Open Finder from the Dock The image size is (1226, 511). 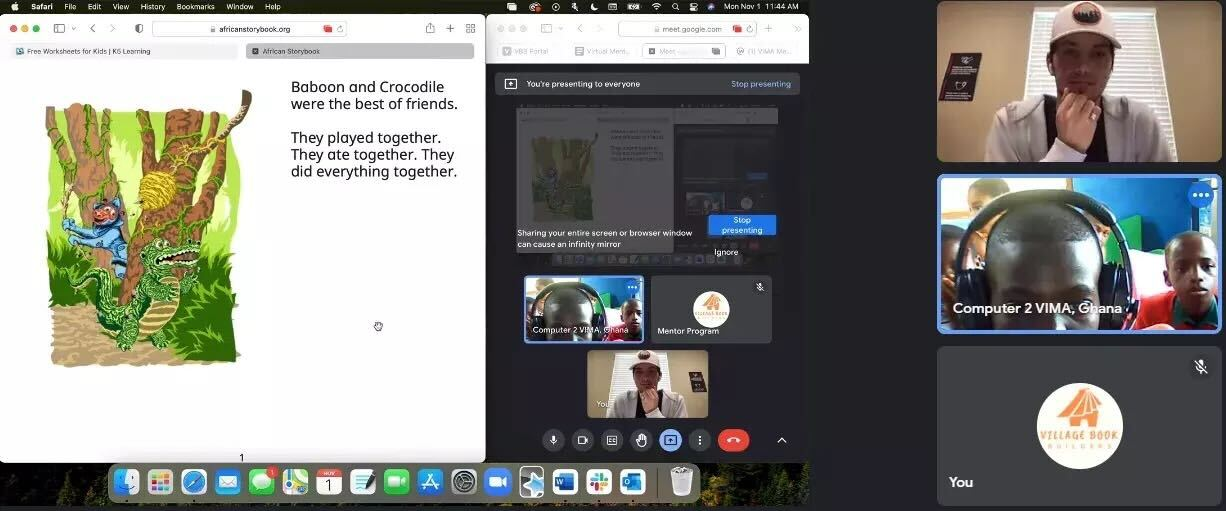point(126,482)
